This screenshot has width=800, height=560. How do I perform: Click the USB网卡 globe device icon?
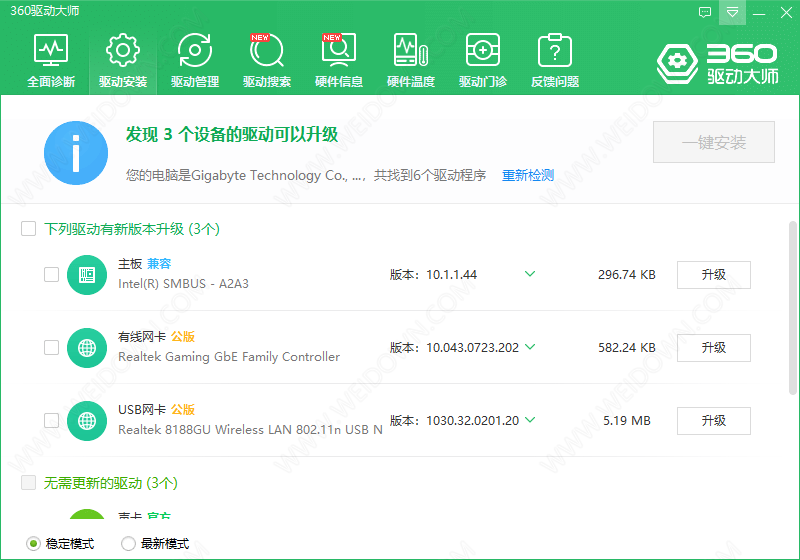coord(87,421)
